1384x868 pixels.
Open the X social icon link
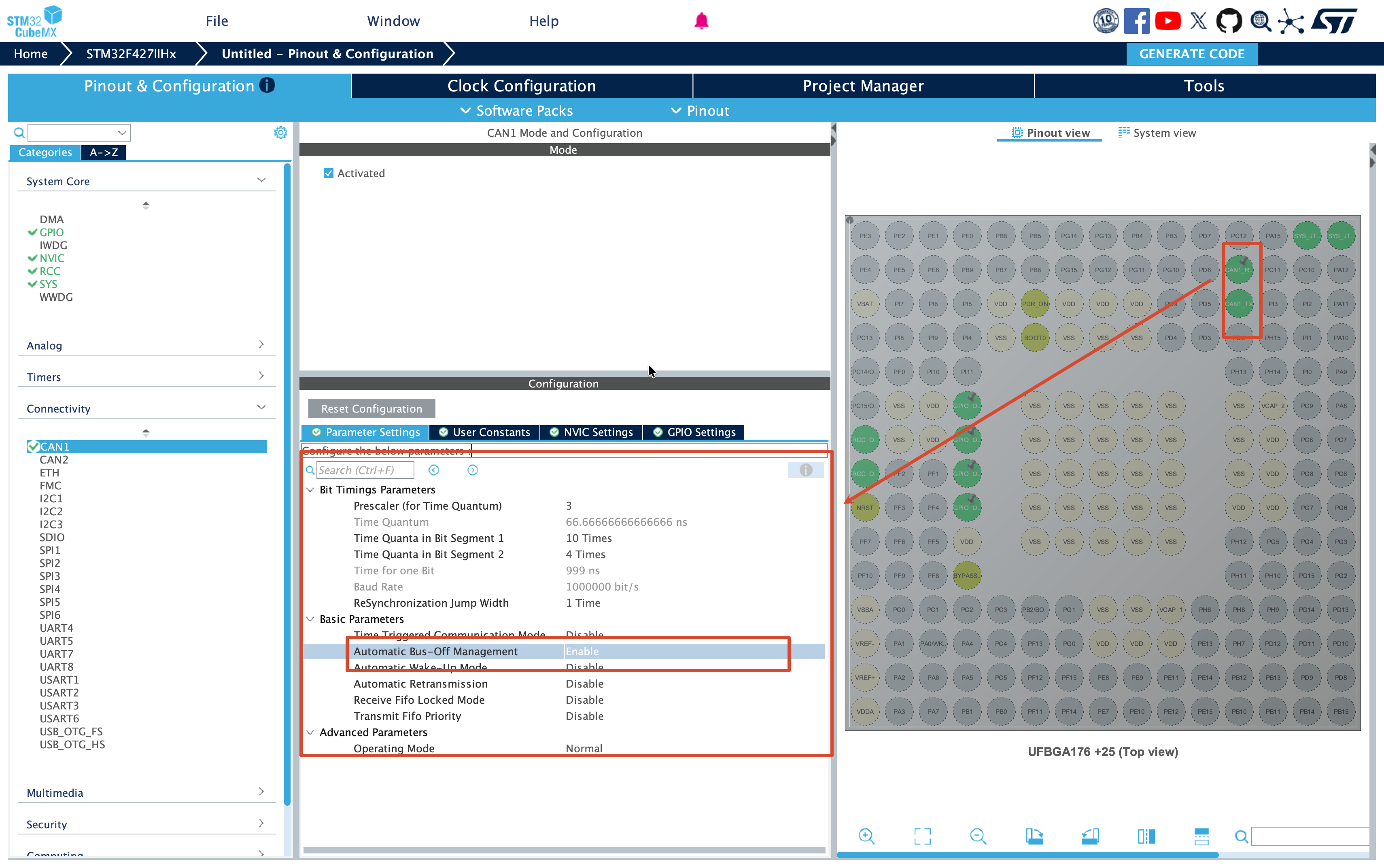pyautogui.click(x=1199, y=21)
